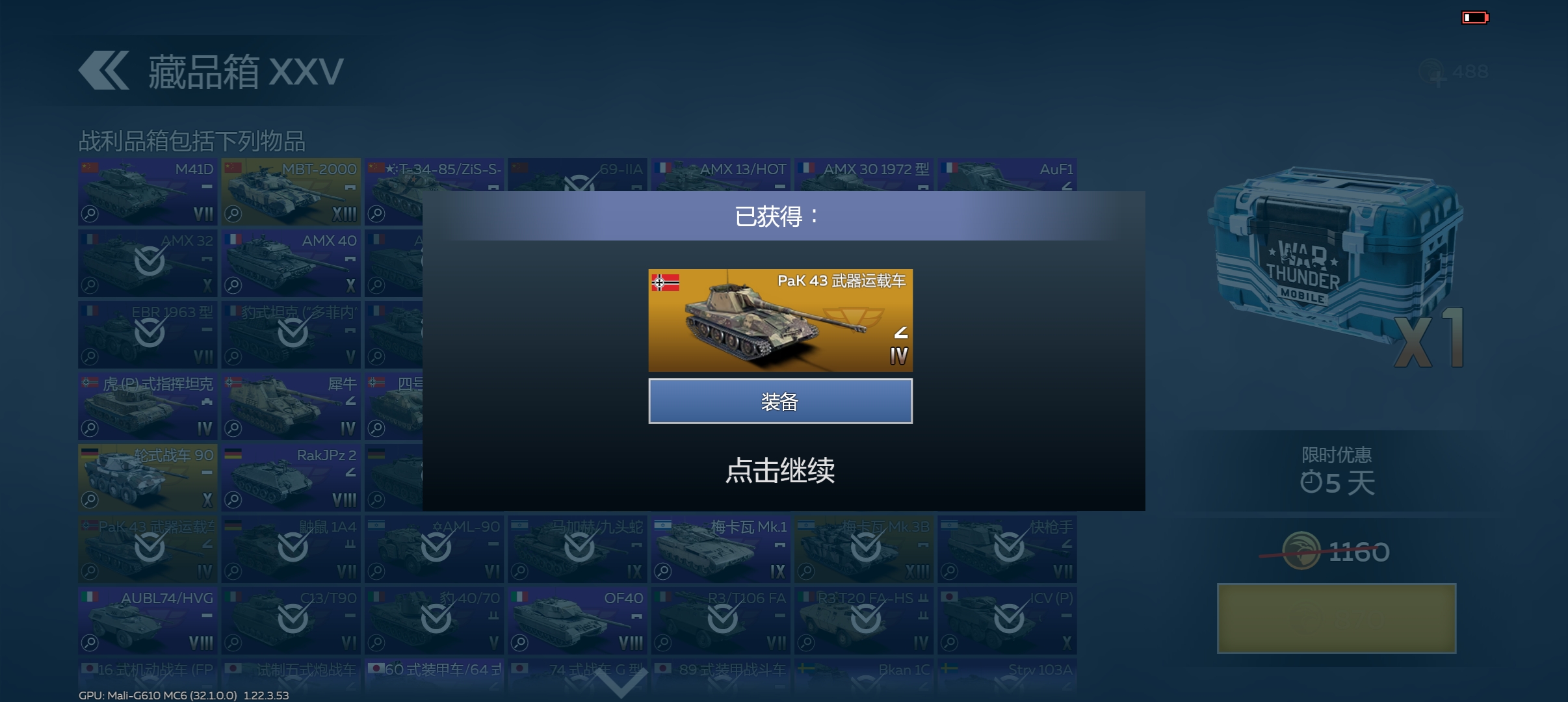Go back using the double-chevron arrow

pyautogui.click(x=103, y=70)
